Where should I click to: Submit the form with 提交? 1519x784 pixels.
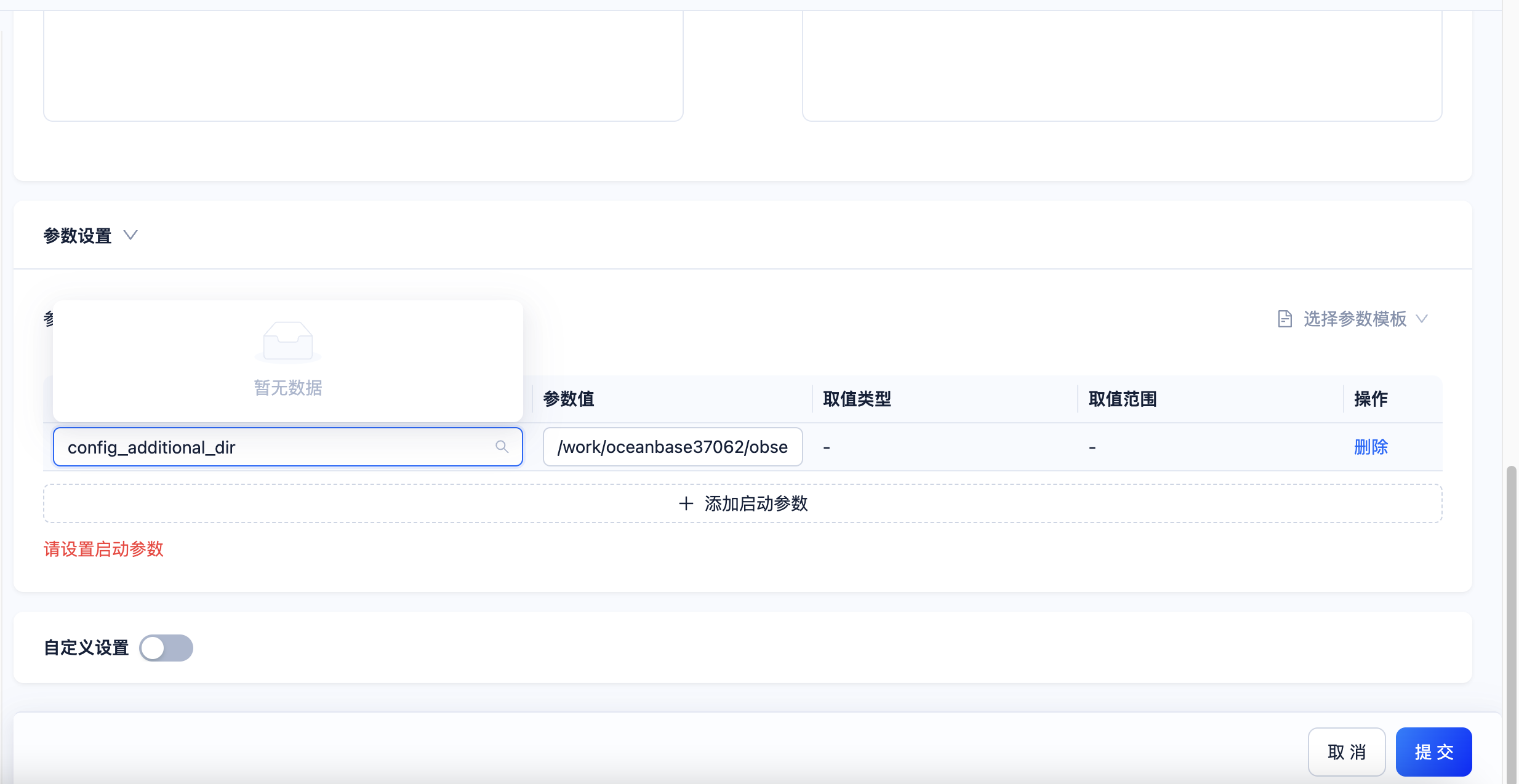point(1434,752)
